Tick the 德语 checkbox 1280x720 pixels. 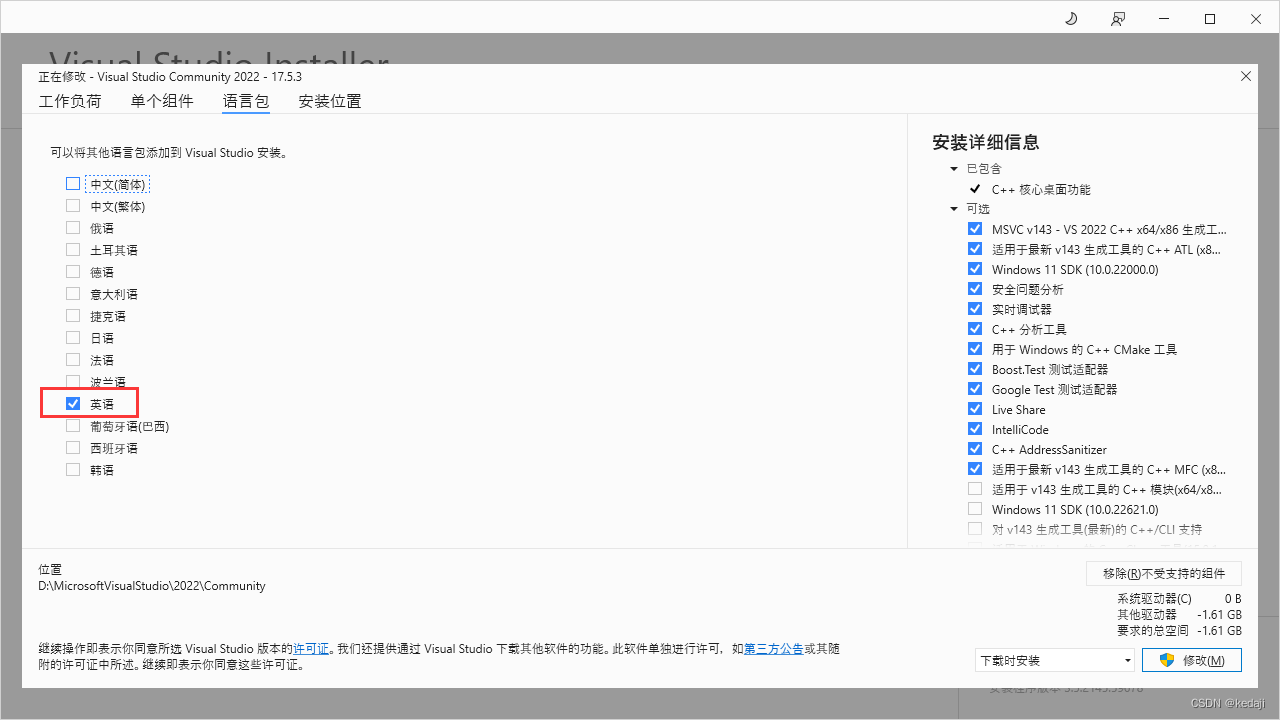[x=73, y=272]
